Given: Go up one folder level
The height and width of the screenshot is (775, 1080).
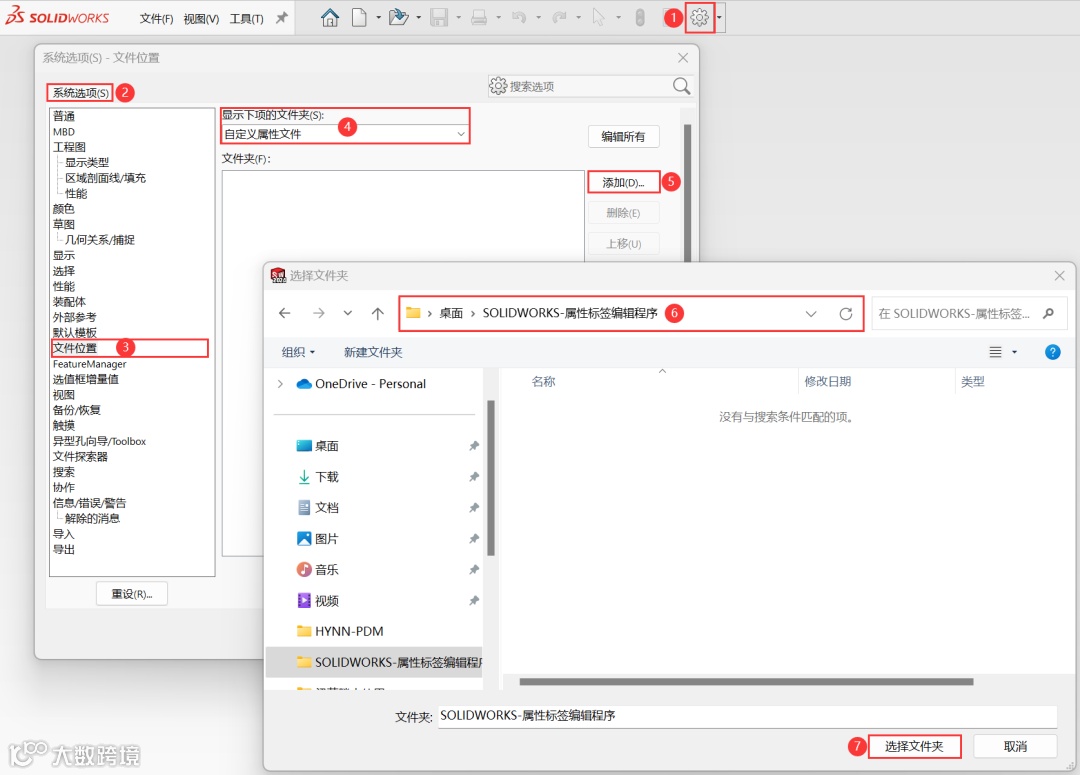Looking at the screenshot, I should (377, 313).
